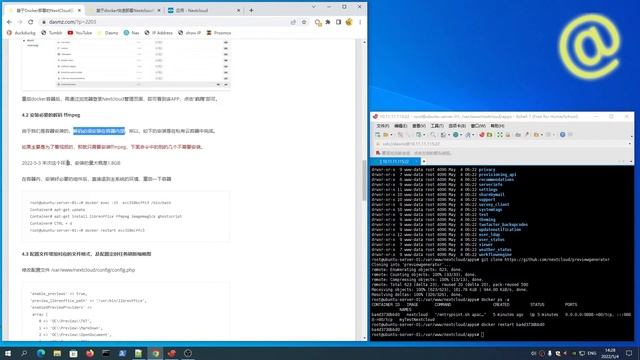Screen dimensions: 640x360
Task: Click the red Xshell icon in the toolbar
Action: 482,135
